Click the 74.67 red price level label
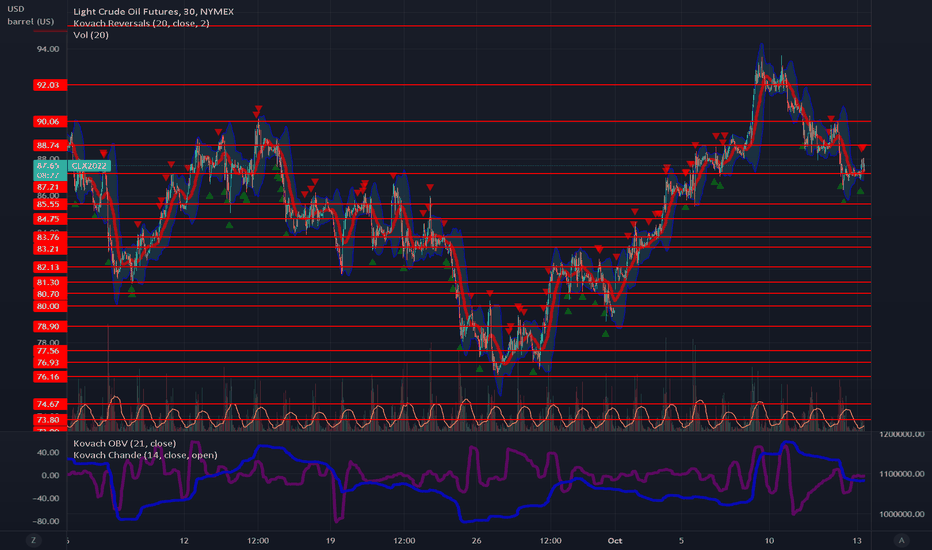Screen dimensions: 932x550 (50, 404)
